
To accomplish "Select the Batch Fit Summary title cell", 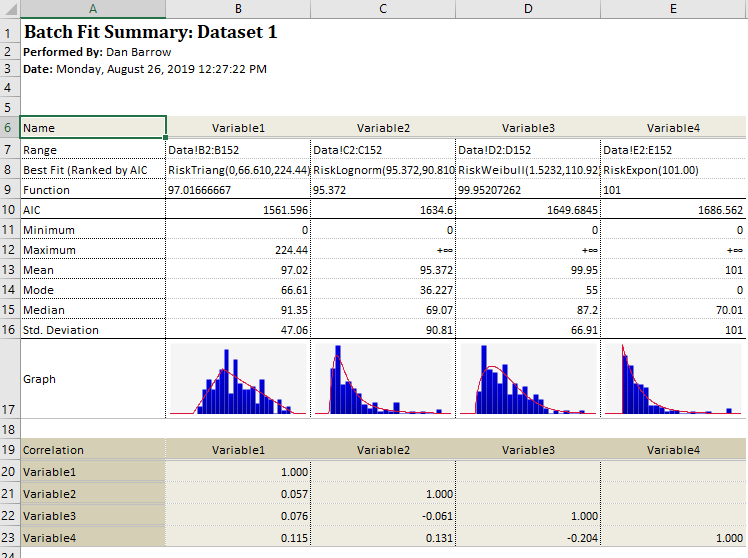I will [x=150, y=32].
